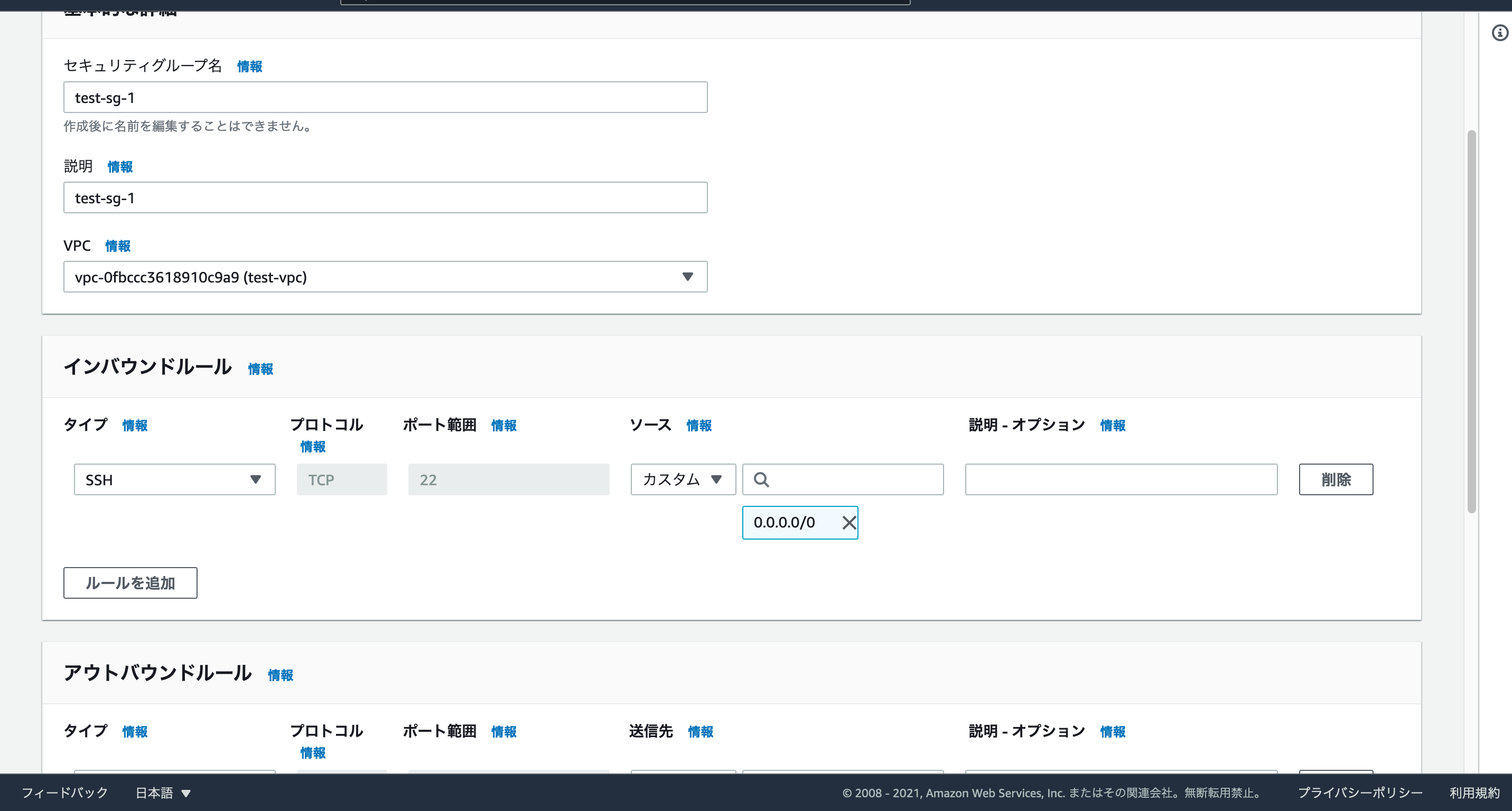Viewport: 1512px width, 811px height.
Task: Click search field in source column
Action: click(x=851, y=479)
